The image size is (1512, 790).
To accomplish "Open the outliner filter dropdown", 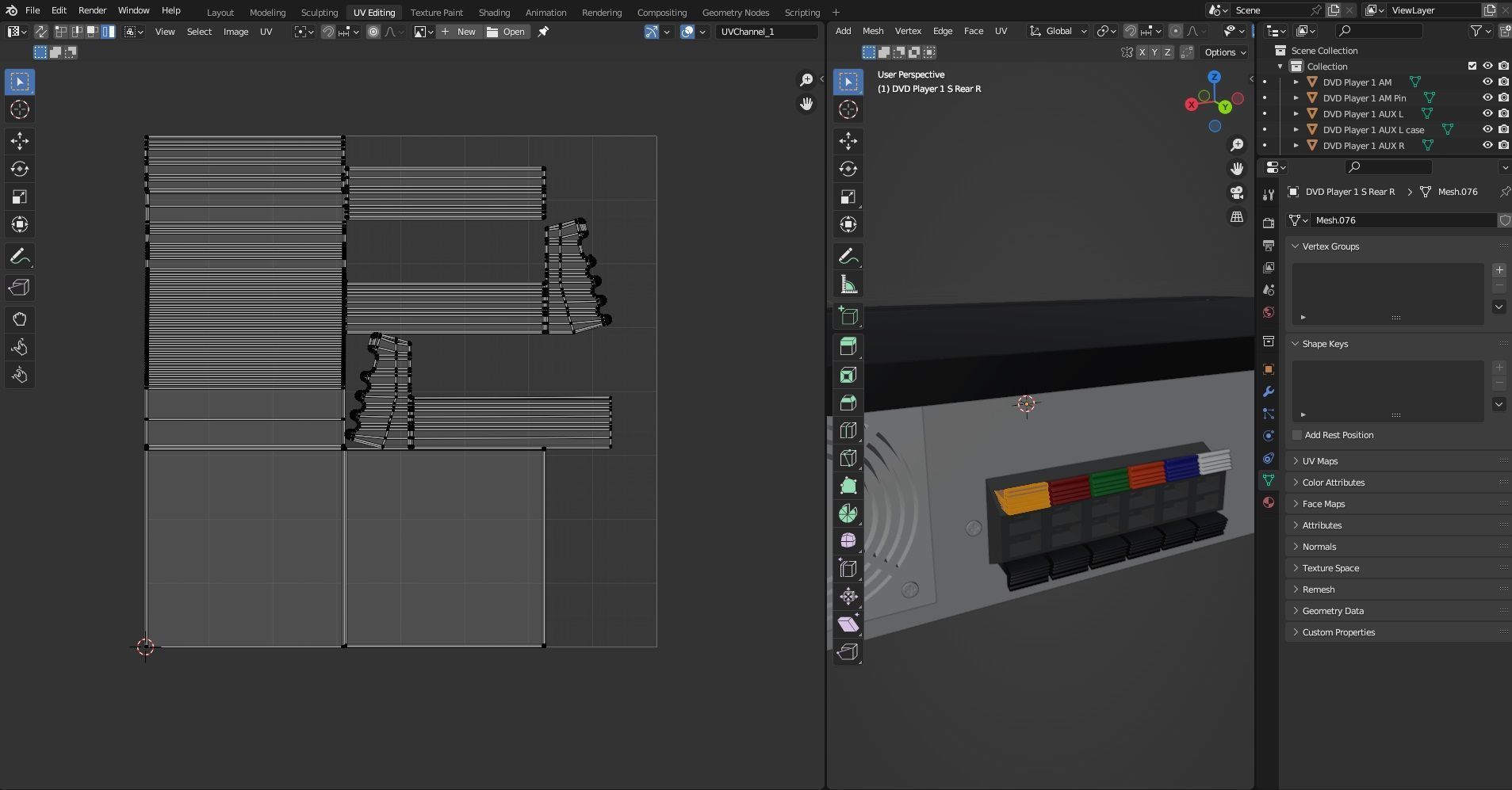I will (1480, 31).
